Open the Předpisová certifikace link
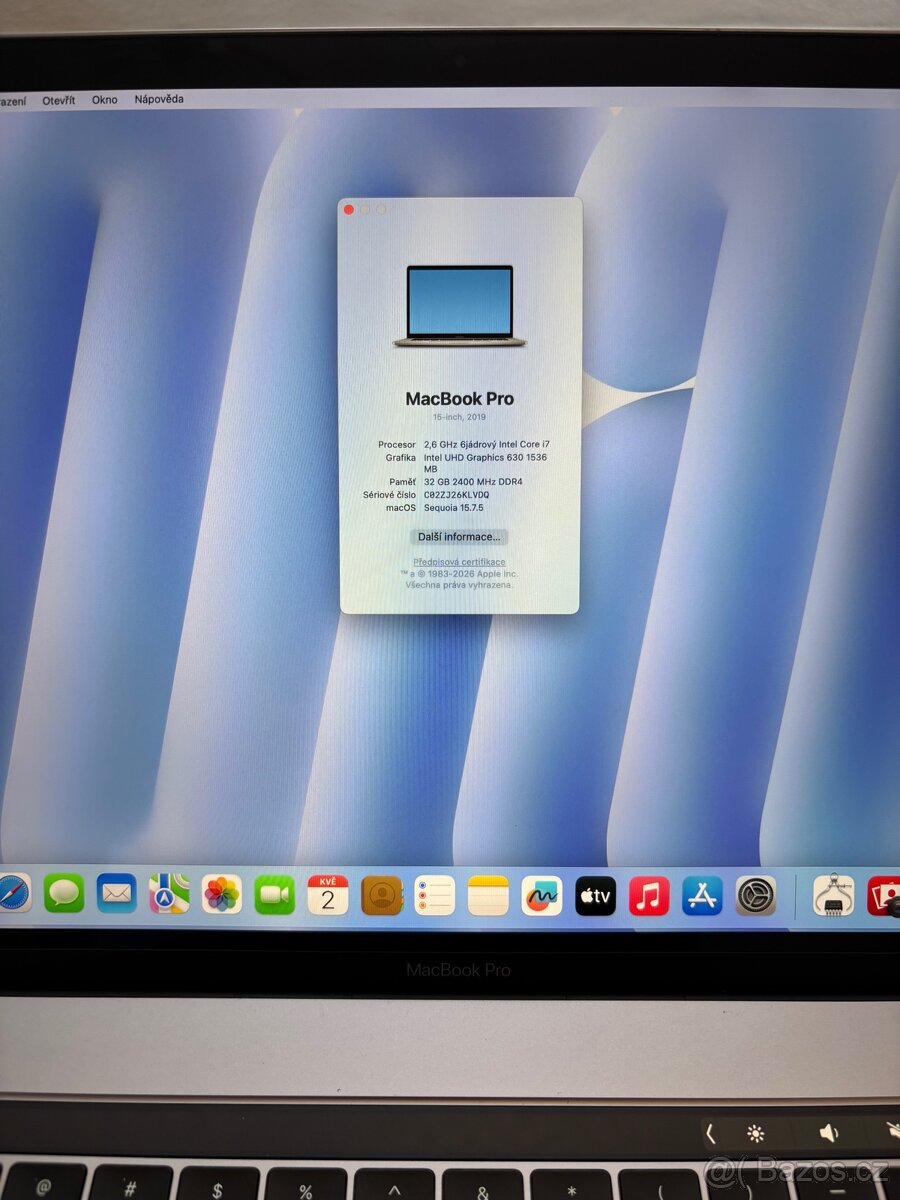The image size is (900, 1200). tap(459, 562)
